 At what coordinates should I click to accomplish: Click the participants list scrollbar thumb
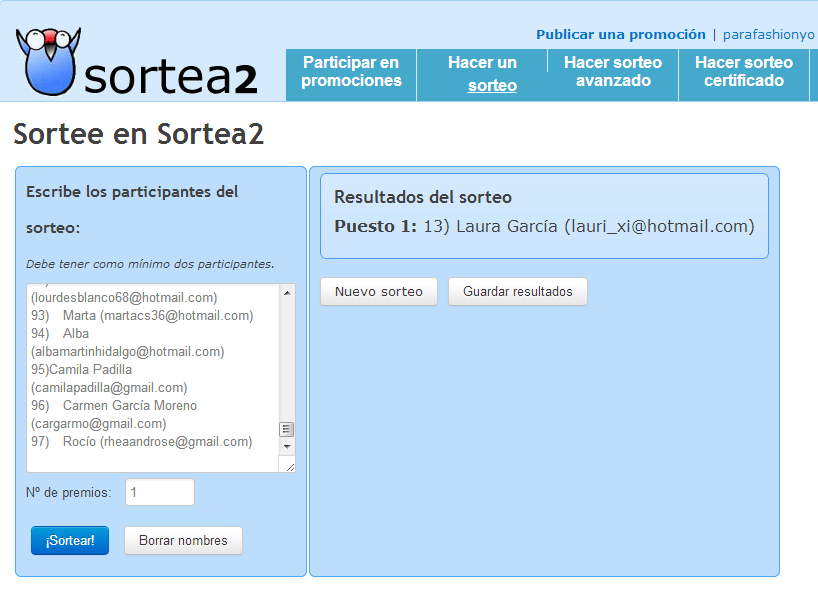pos(287,429)
